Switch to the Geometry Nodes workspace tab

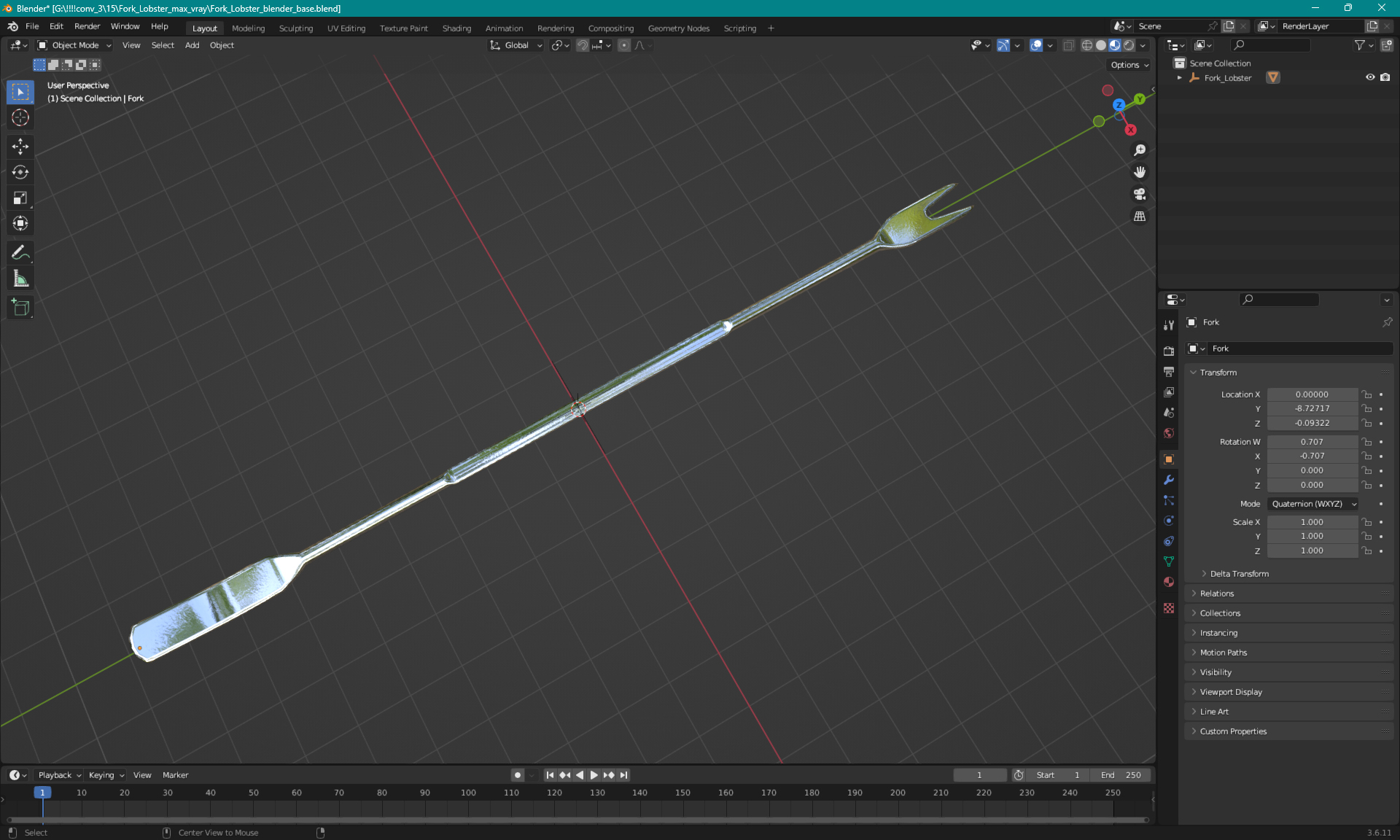(x=678, y=28)
